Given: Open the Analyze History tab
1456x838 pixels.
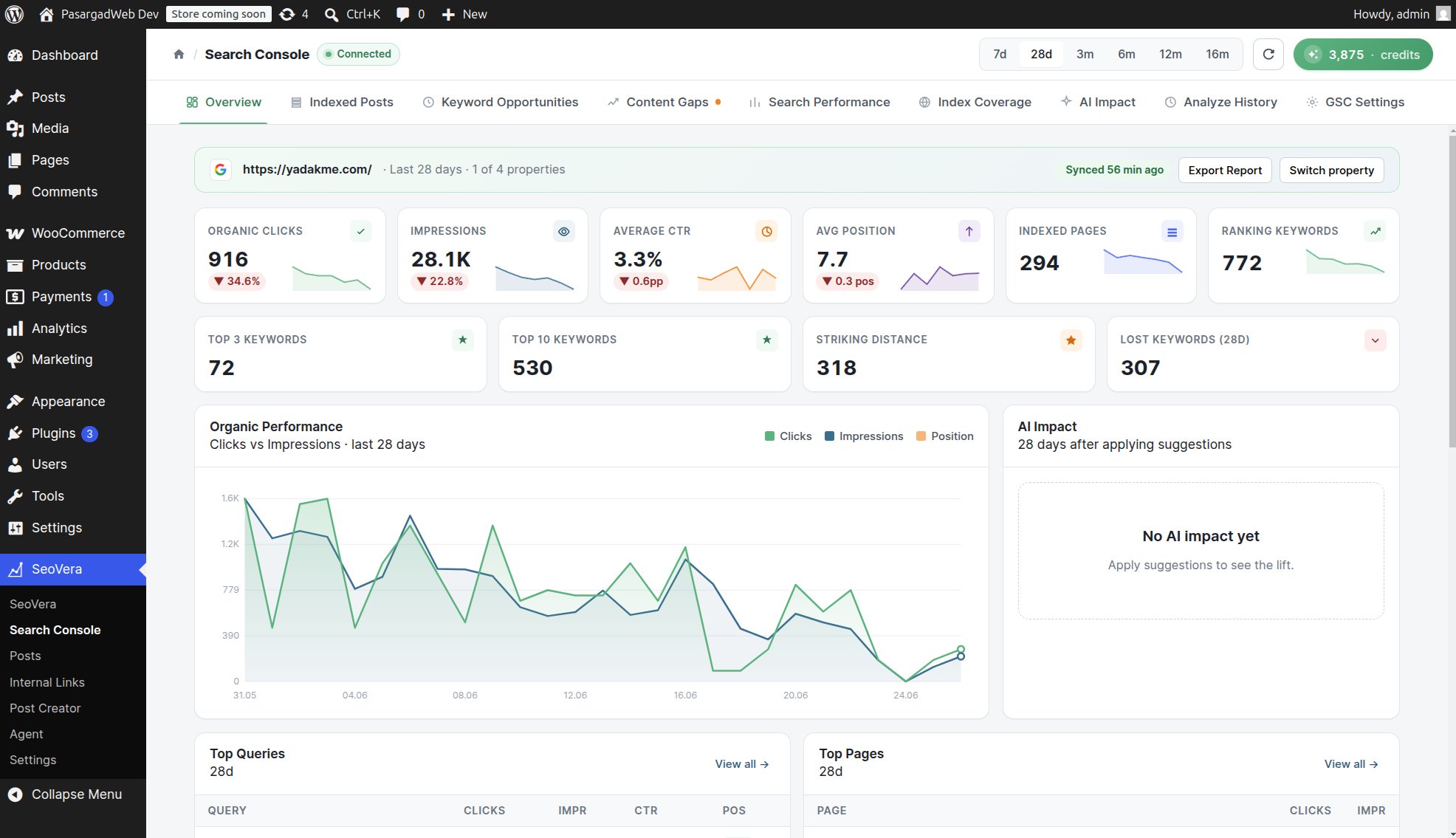Looking at the screenshot, I should [x=1221, y=102].
